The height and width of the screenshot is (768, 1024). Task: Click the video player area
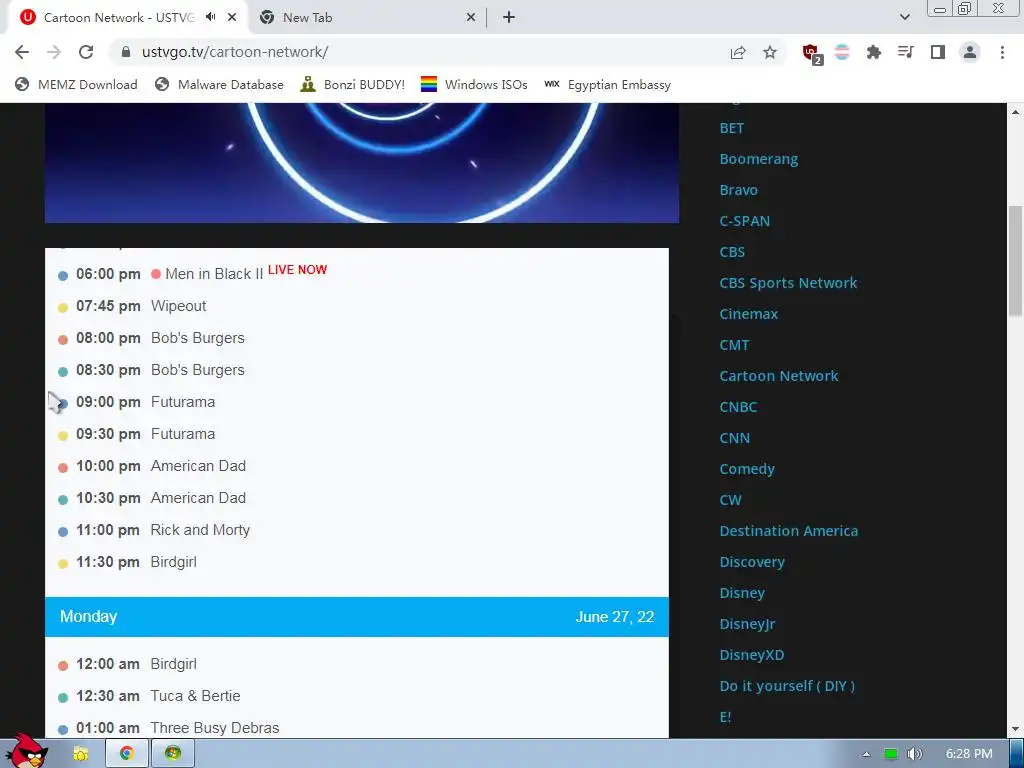362,163
